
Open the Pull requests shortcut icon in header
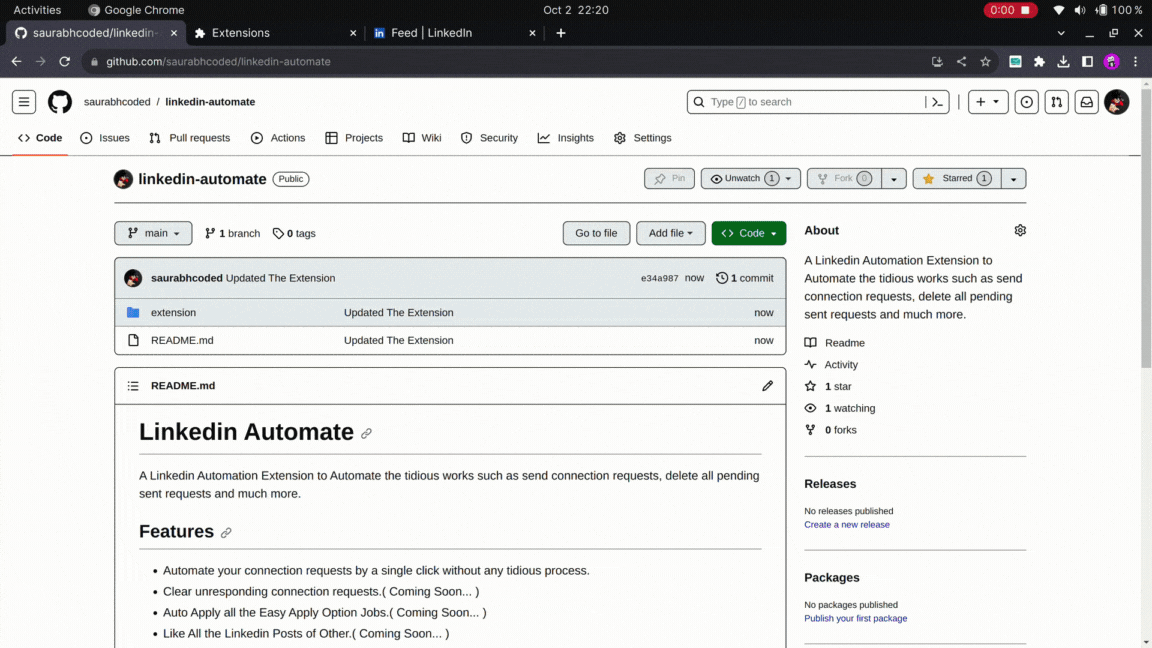coord(1056,102)
